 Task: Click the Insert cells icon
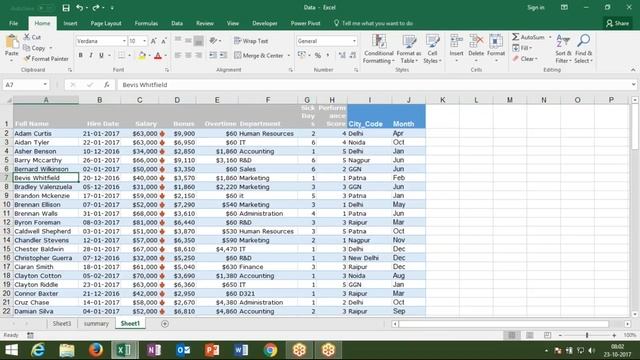tap(456, 42)
